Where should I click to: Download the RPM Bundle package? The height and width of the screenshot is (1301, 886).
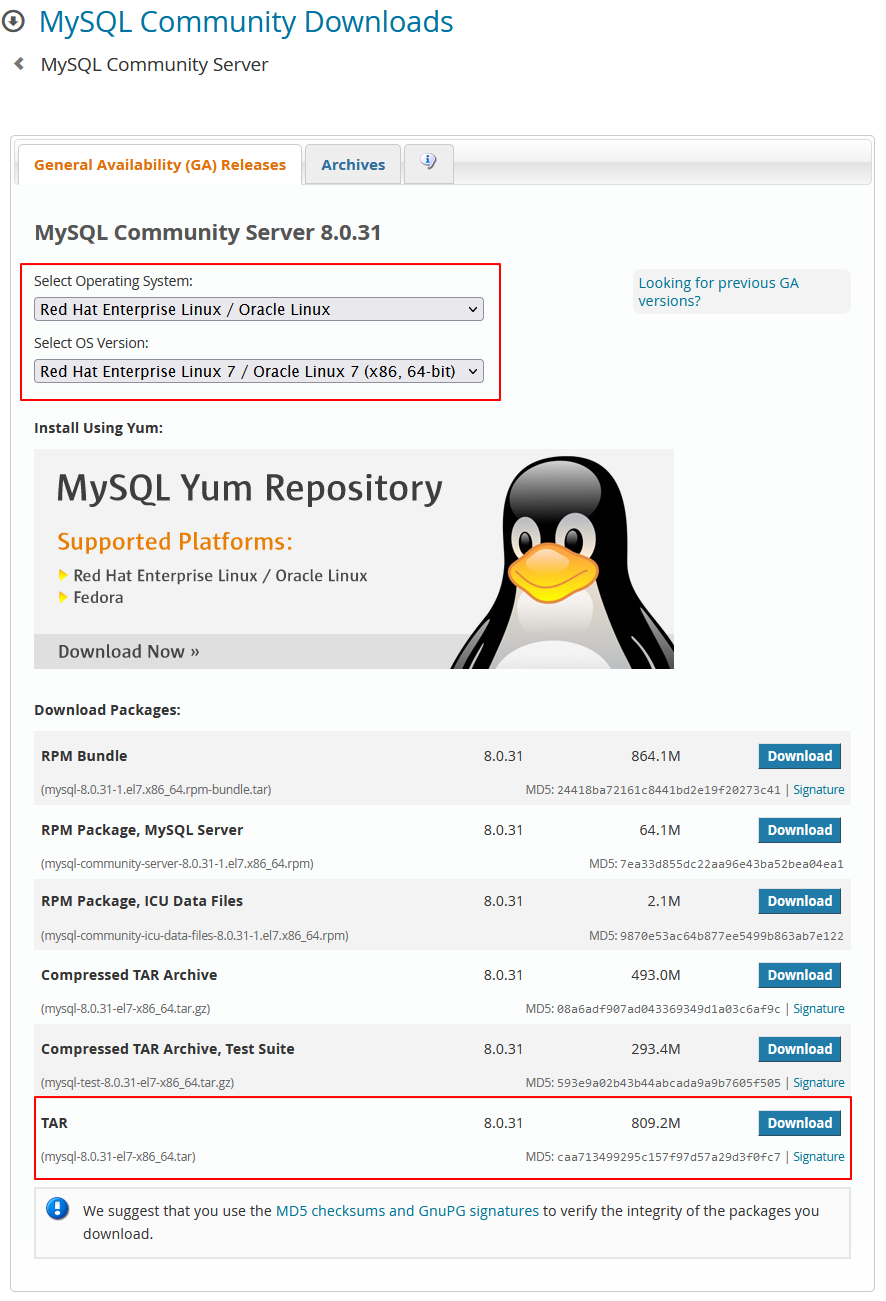point(799,756)
